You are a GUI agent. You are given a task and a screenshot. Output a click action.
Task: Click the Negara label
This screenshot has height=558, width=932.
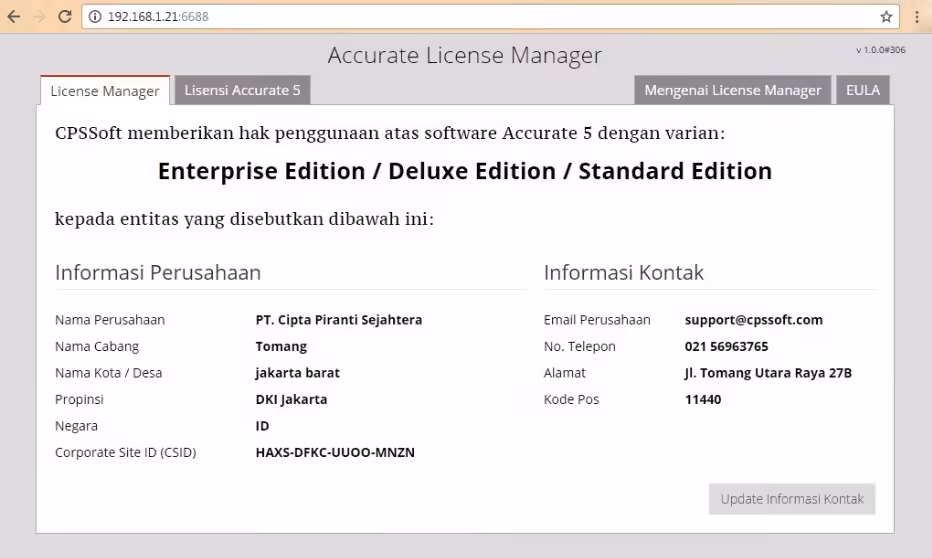coord(76,426)
